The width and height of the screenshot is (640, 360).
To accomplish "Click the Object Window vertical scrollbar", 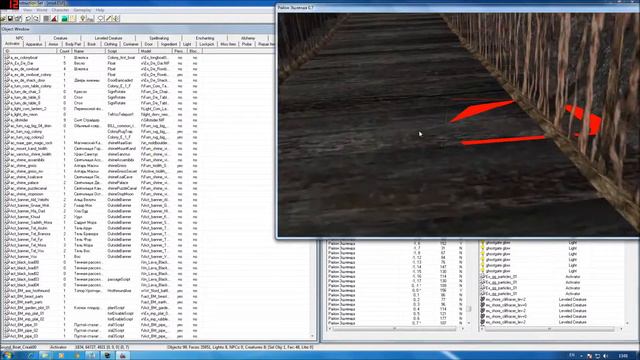I will [x=313, y=288].
